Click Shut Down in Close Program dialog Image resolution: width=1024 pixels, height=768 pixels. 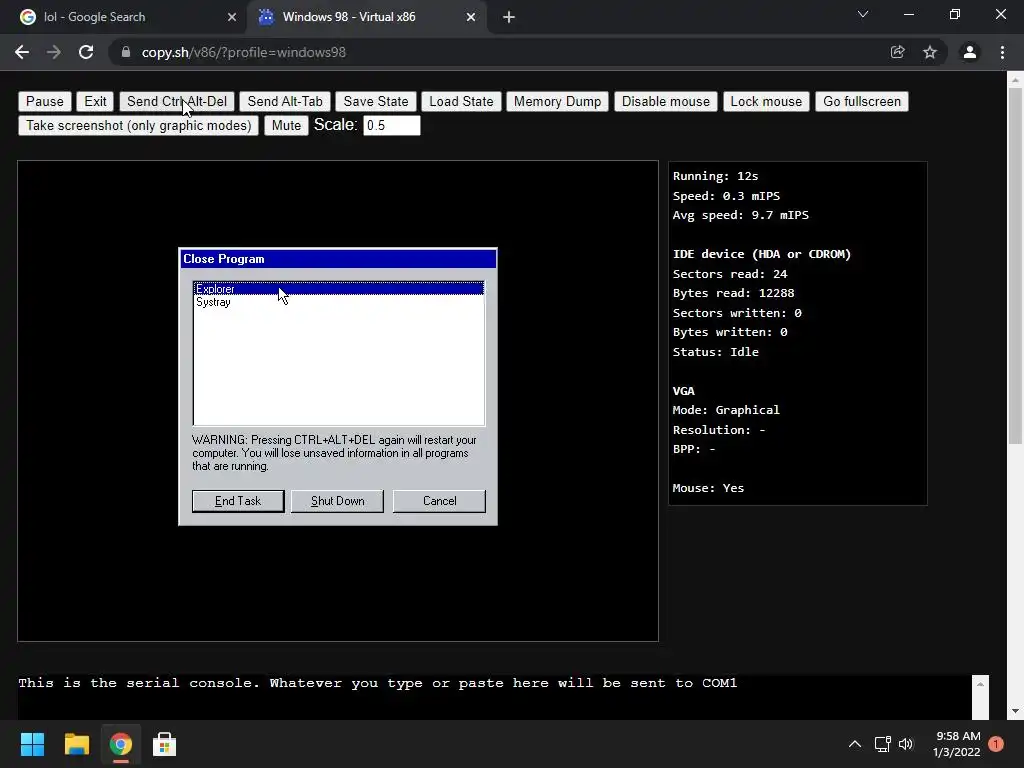pyautogui.click(x=338, y=501)
